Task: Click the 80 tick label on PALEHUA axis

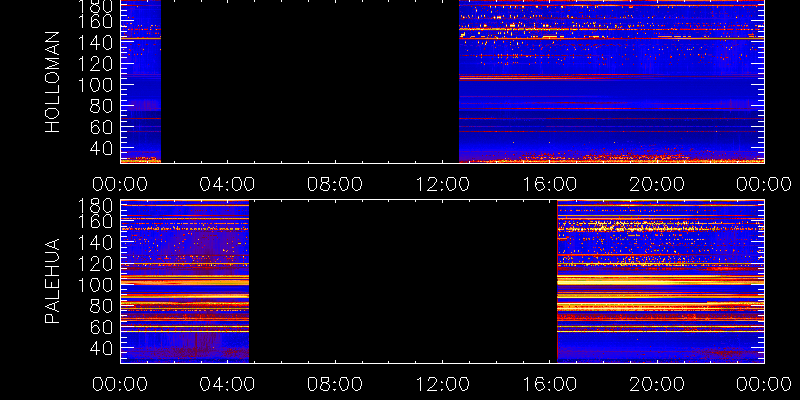Action: (x=104, y=306)
